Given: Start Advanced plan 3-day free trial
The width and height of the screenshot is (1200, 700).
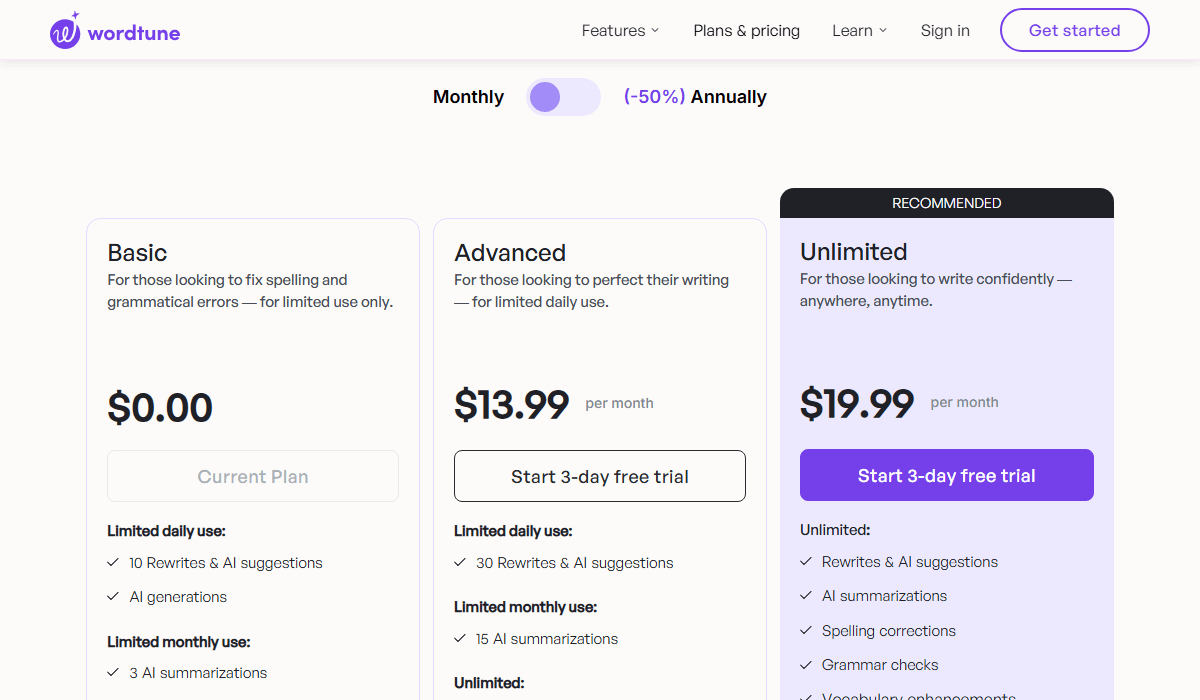Looking at the screenshot, I should [x=600, y=476].
